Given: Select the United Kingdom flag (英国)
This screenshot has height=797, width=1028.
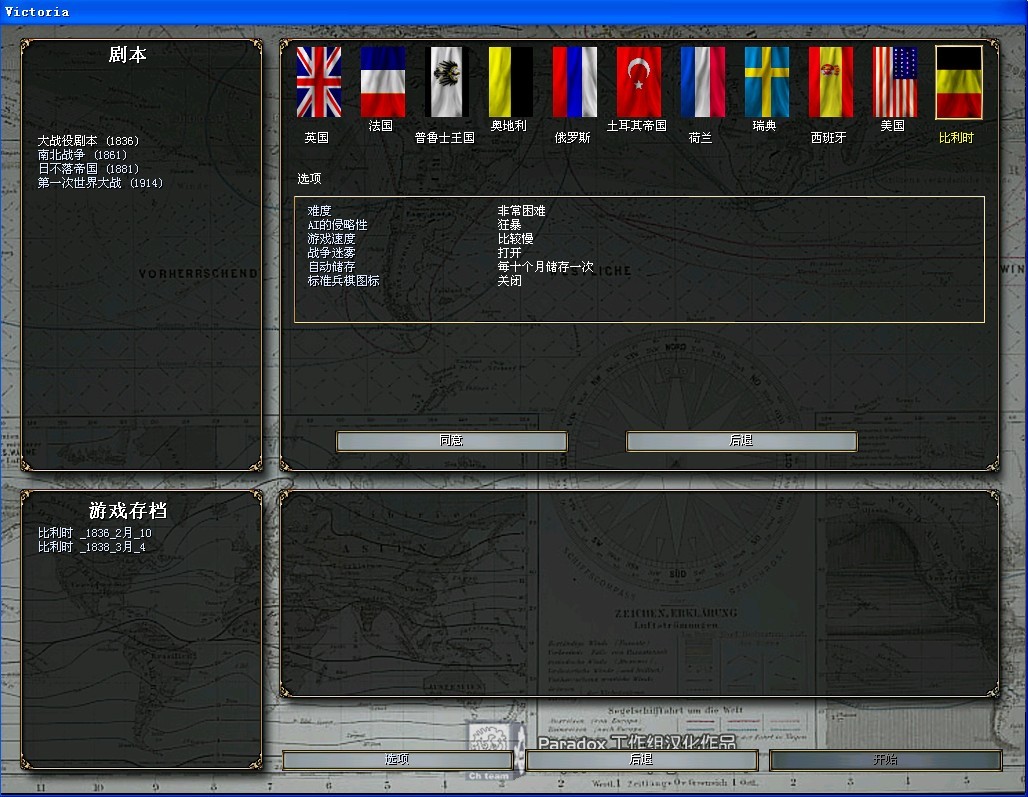Looking at the screenshot, I should [x=319, y=82].
